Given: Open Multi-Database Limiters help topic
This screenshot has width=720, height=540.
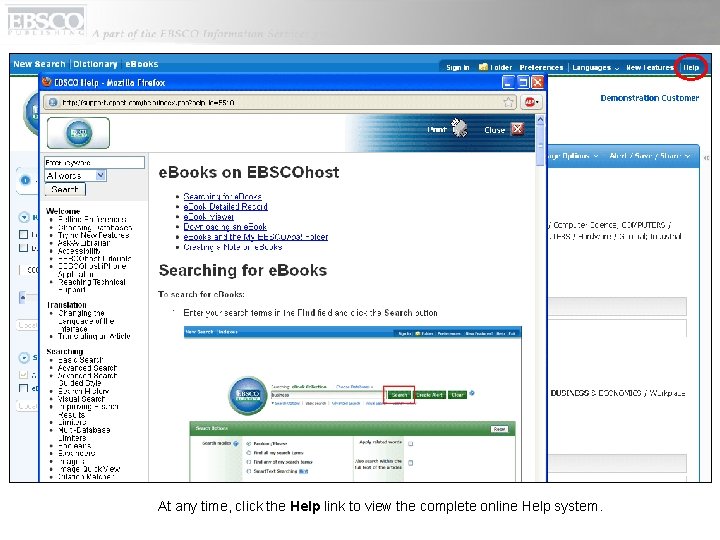Looking at the screenshot, I should (x=84, y=434).
